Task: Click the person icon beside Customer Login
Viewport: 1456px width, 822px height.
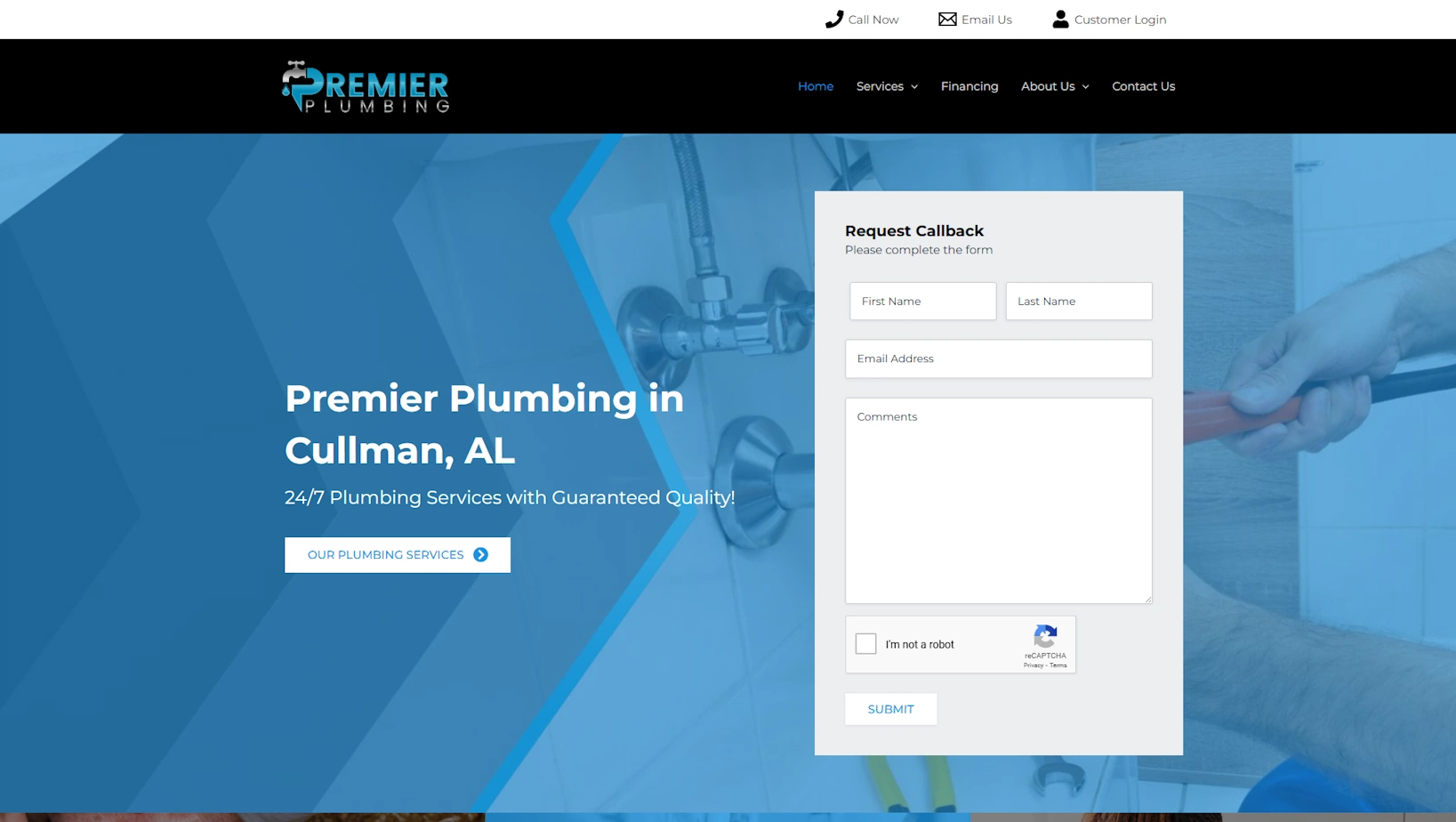Action: [x=1060, y=20]
